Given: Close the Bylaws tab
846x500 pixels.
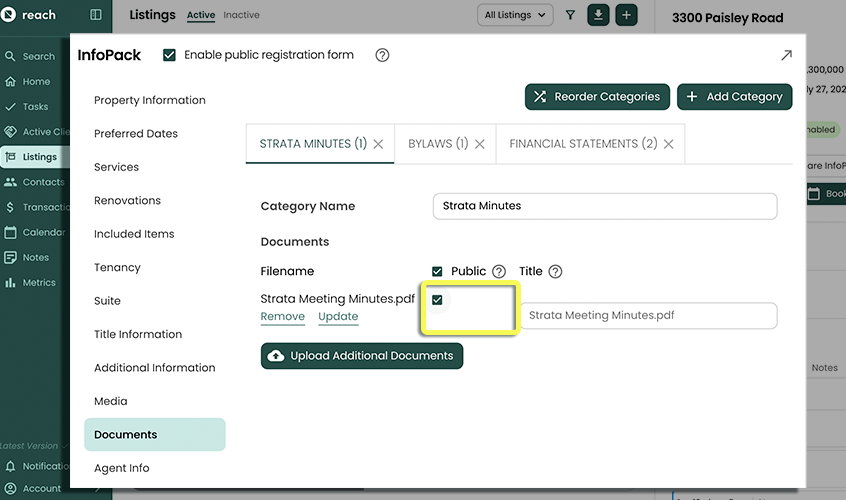Looking at the screenshot, I should 480,144.
